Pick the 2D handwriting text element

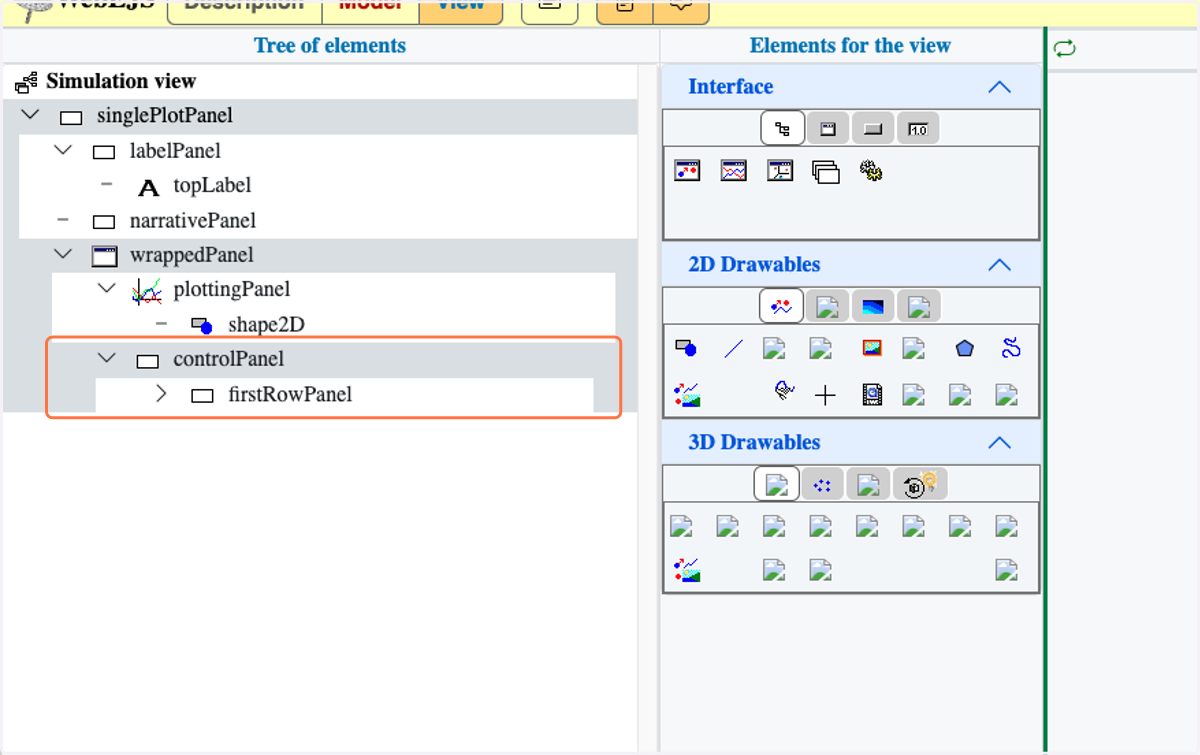(785, 393)
